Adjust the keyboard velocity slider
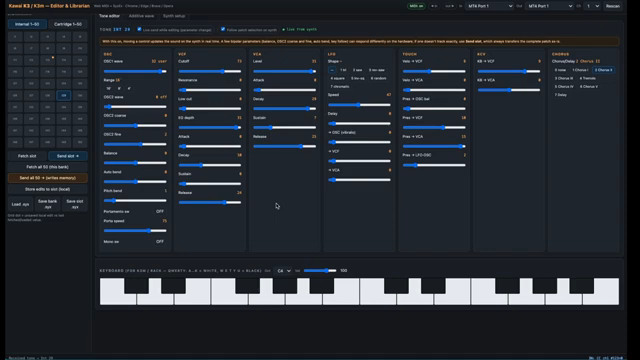The height and width of the screenshot is (360, 640). pyautogui.click(x=320, y=271)
